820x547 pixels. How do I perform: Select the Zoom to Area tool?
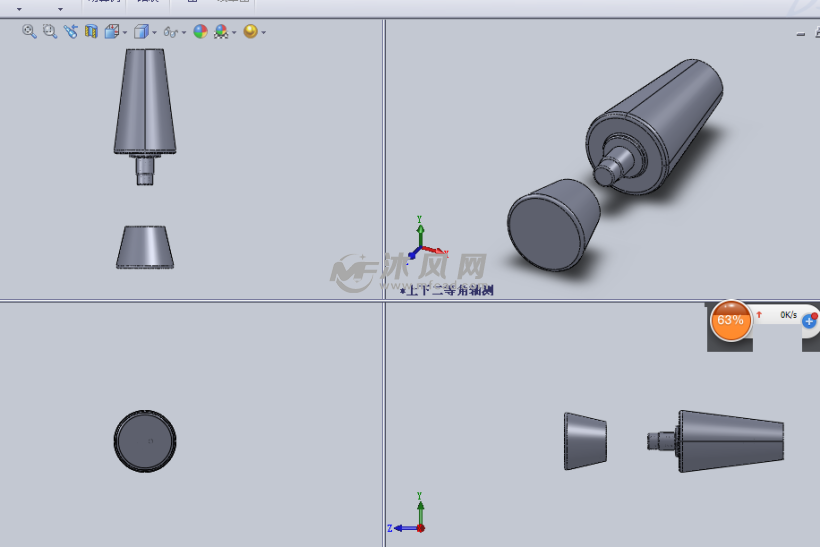coord(49,32)
